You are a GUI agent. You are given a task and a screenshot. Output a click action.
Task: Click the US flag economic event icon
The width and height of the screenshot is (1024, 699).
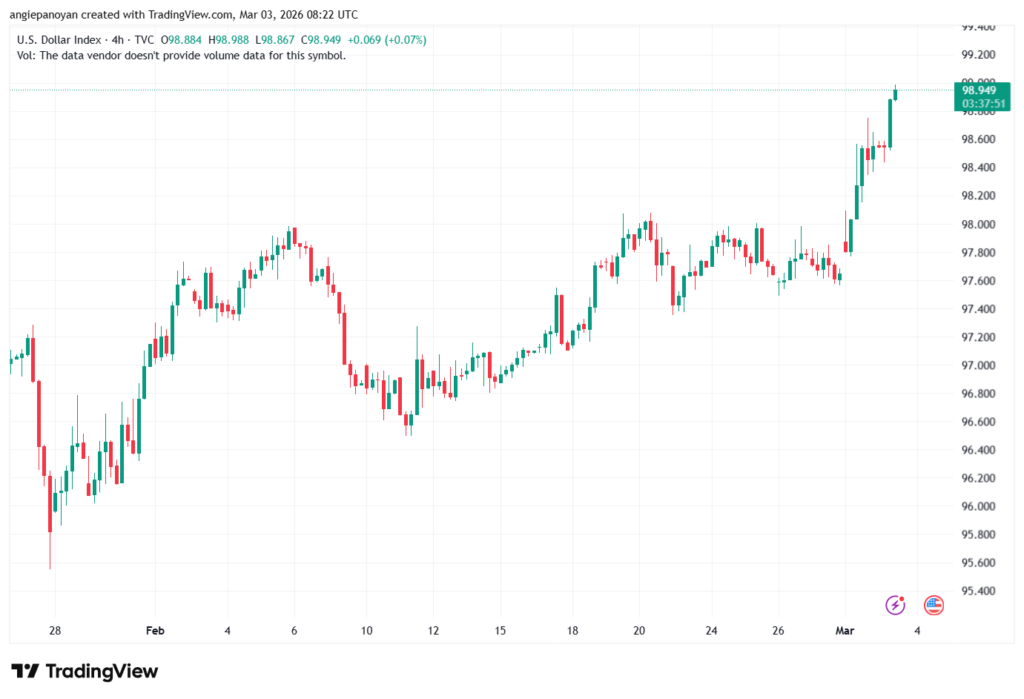point(934,604)
